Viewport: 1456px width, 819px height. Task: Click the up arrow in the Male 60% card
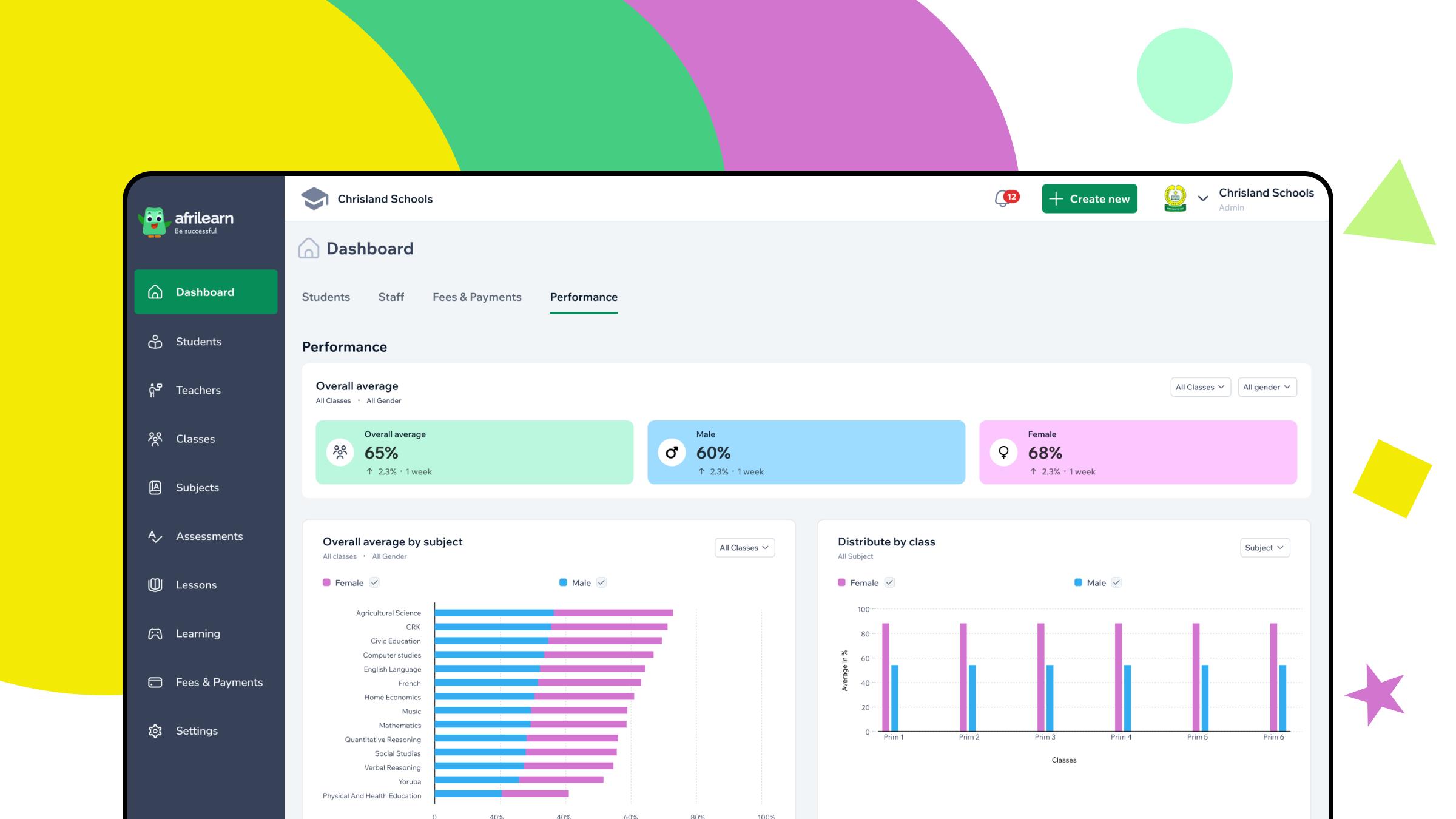701,471
